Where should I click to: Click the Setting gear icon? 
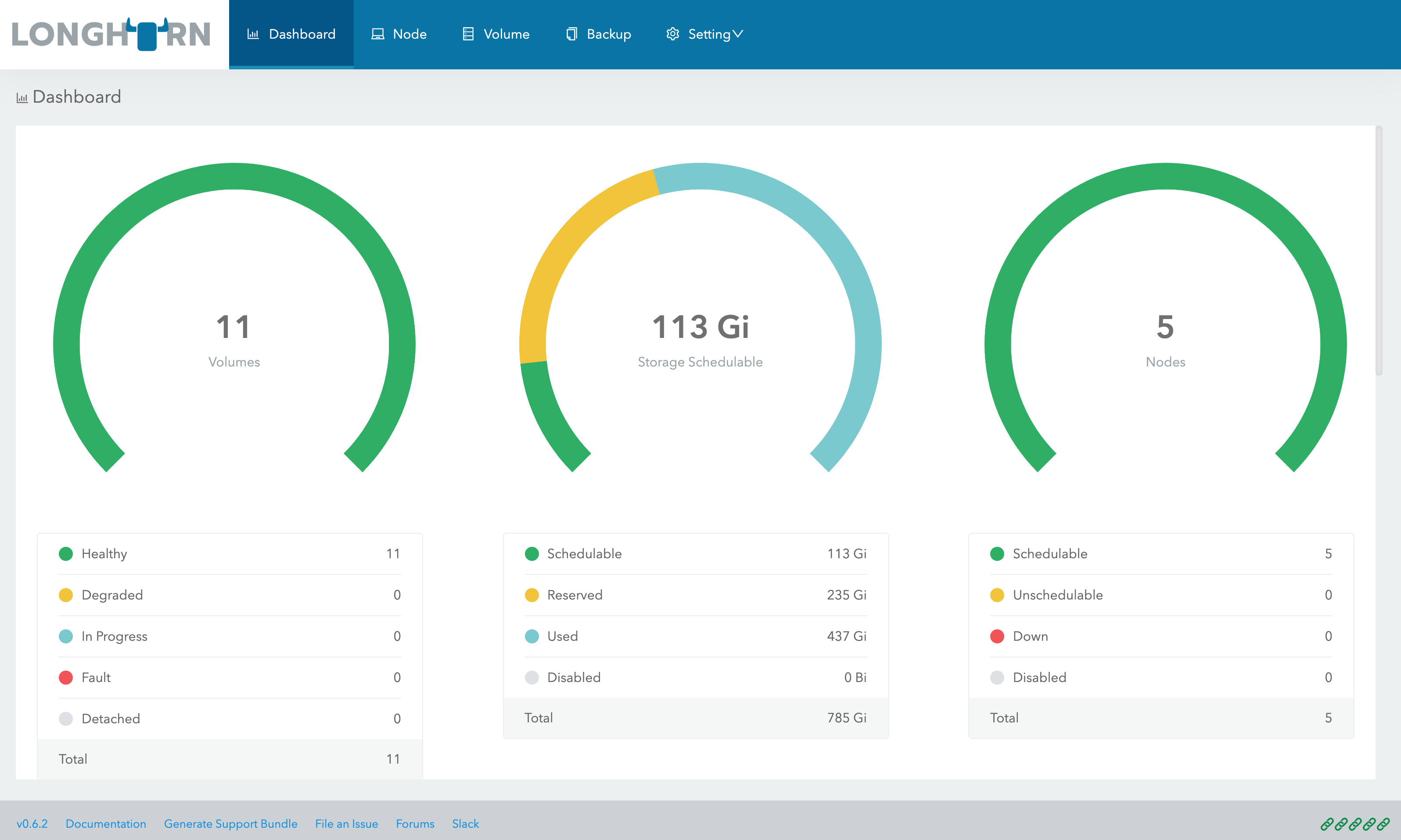click(x=672, y=34)
